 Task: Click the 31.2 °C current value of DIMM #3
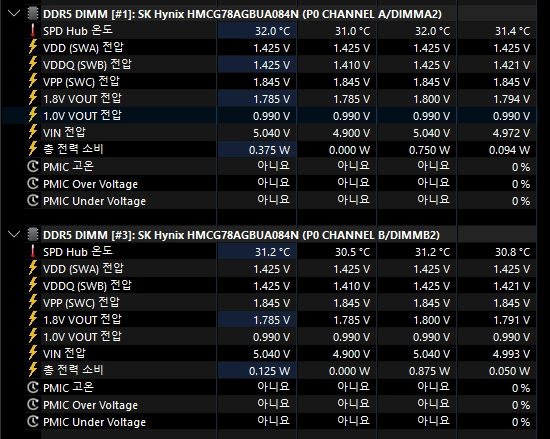click(x=273, y=252)
